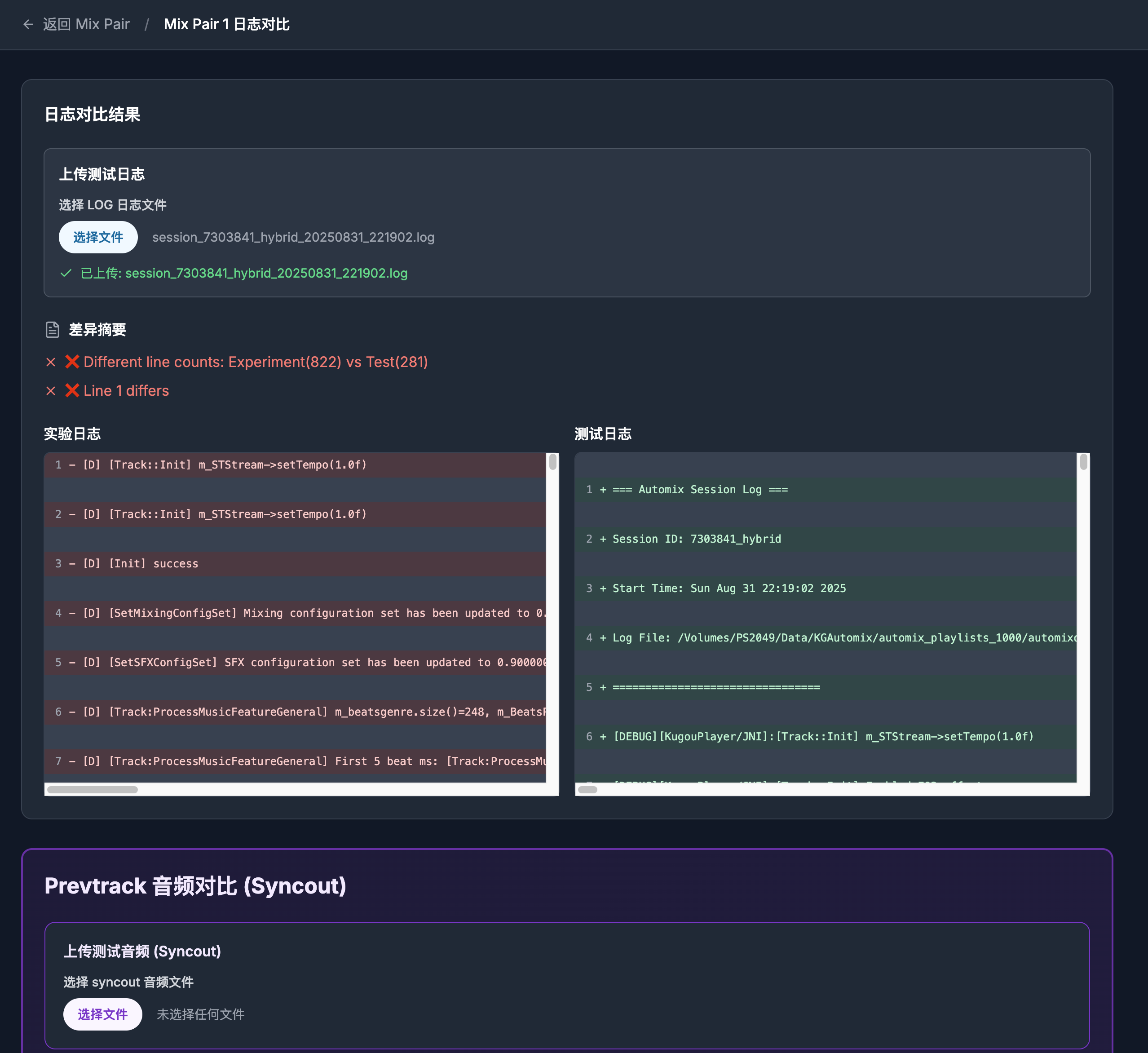This screenshot has width=1148, height=1053.
Task: Click the red cross emoji before Line 1 differs
Action: click(x=72, y=390)
